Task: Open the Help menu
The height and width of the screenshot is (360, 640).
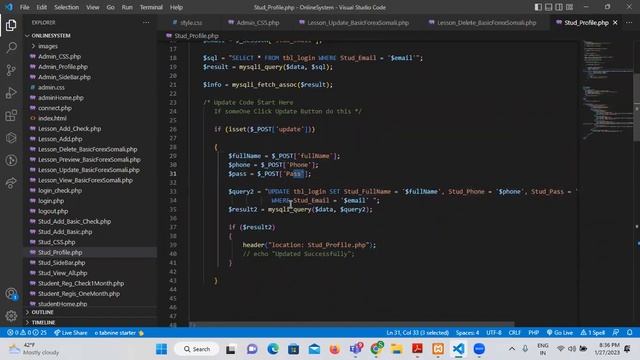Action: click(x=176, y=7)
